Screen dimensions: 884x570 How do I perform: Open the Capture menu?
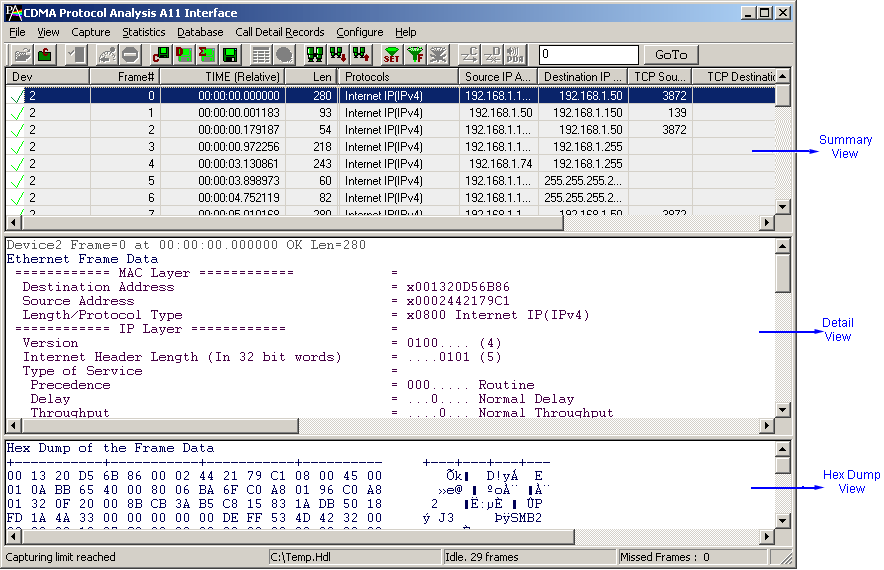coord(91,32)
